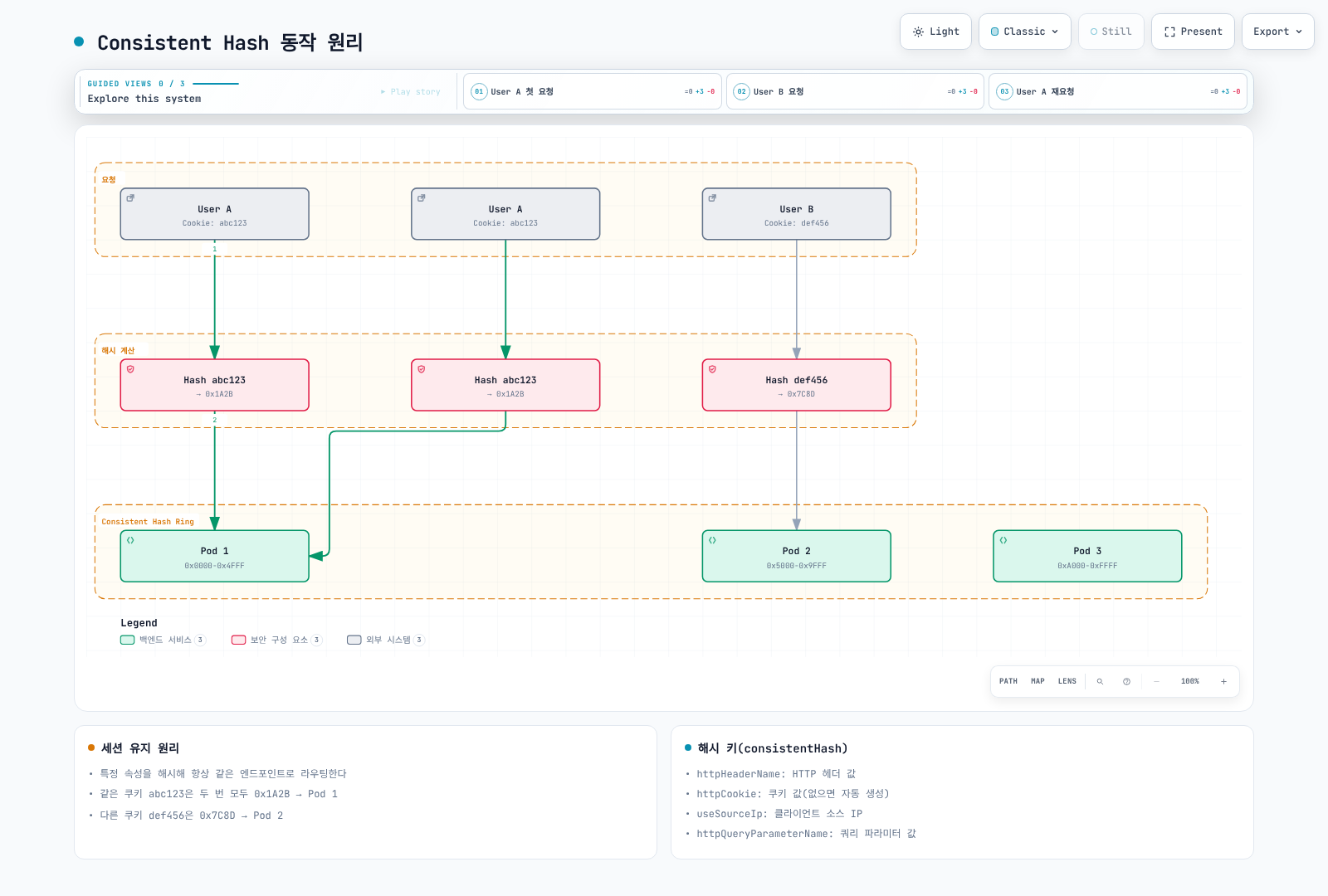Open the diagram search magnifier
1328x896 pixels.
pos(1100,681)
